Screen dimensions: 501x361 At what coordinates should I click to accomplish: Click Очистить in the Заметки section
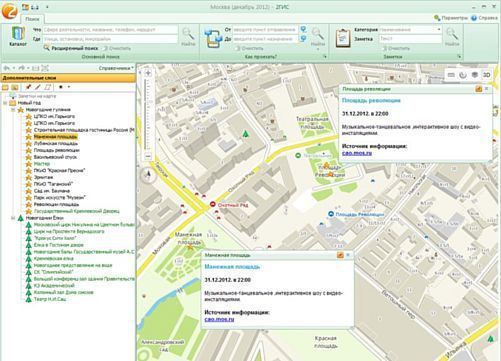click(395, 48)
